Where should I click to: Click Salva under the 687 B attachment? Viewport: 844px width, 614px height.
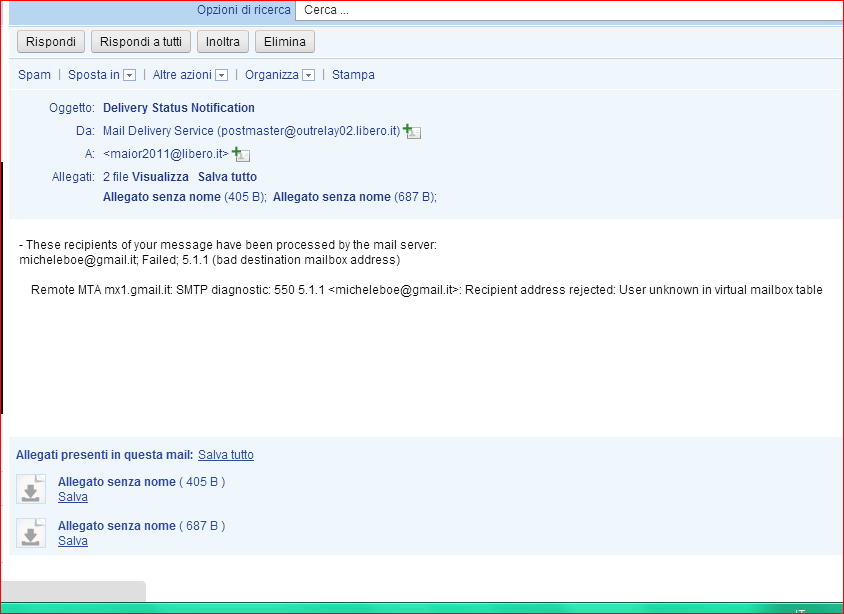tap(72, 541)
